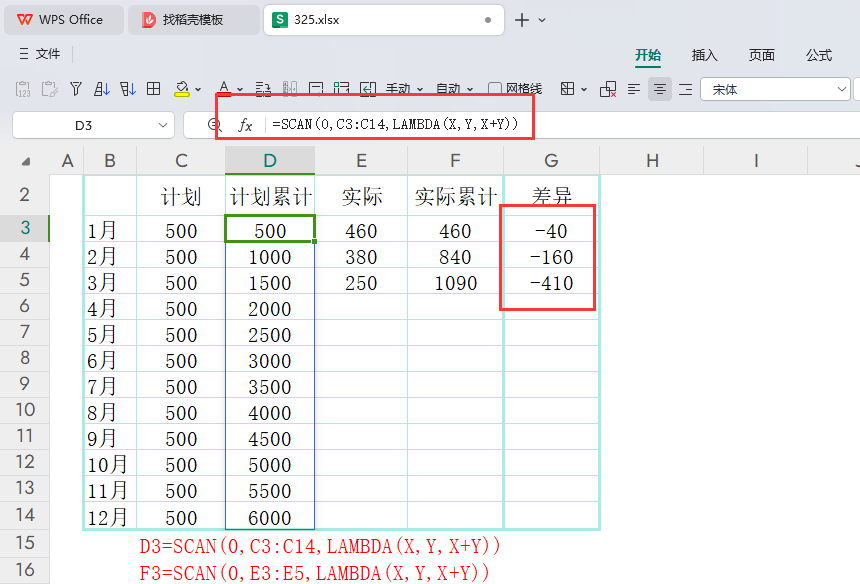
Task: Click the select-all corner triangle
Action: pos(25,161)
